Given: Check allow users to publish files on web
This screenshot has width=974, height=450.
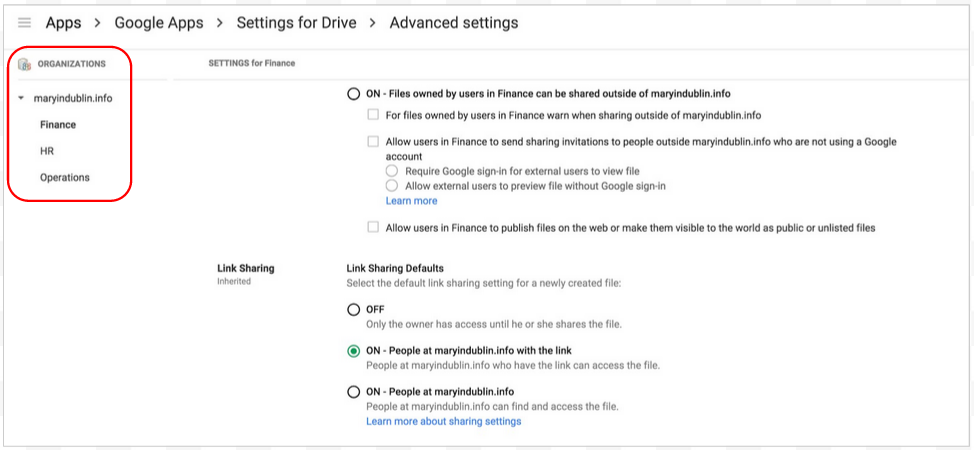Looking at the screenshot, I should click(373, 227).
